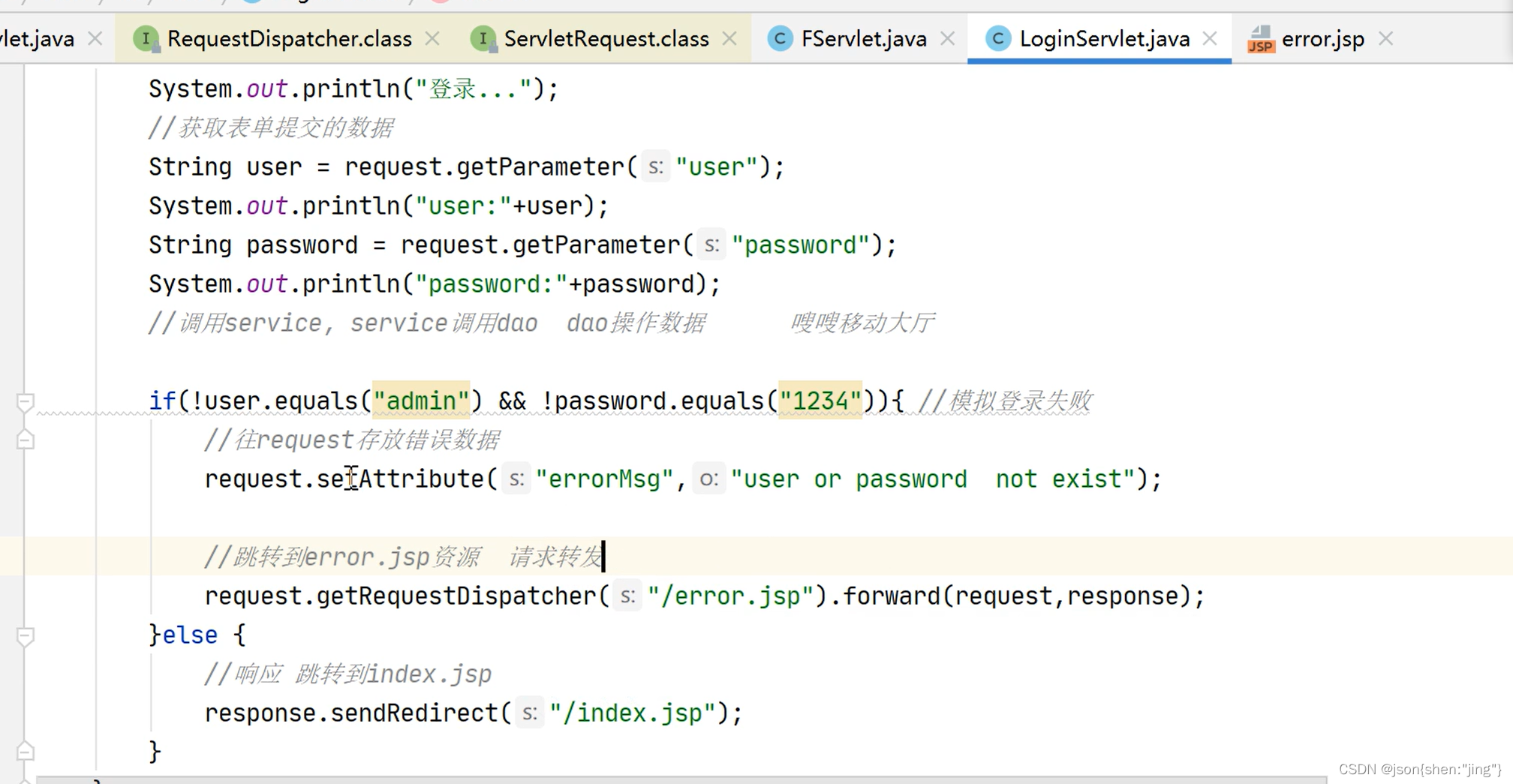Screen dimensions: 1513x784
Task: Close the error.jsp tab
Action: pyautogui.click(x=1385, y=39)
